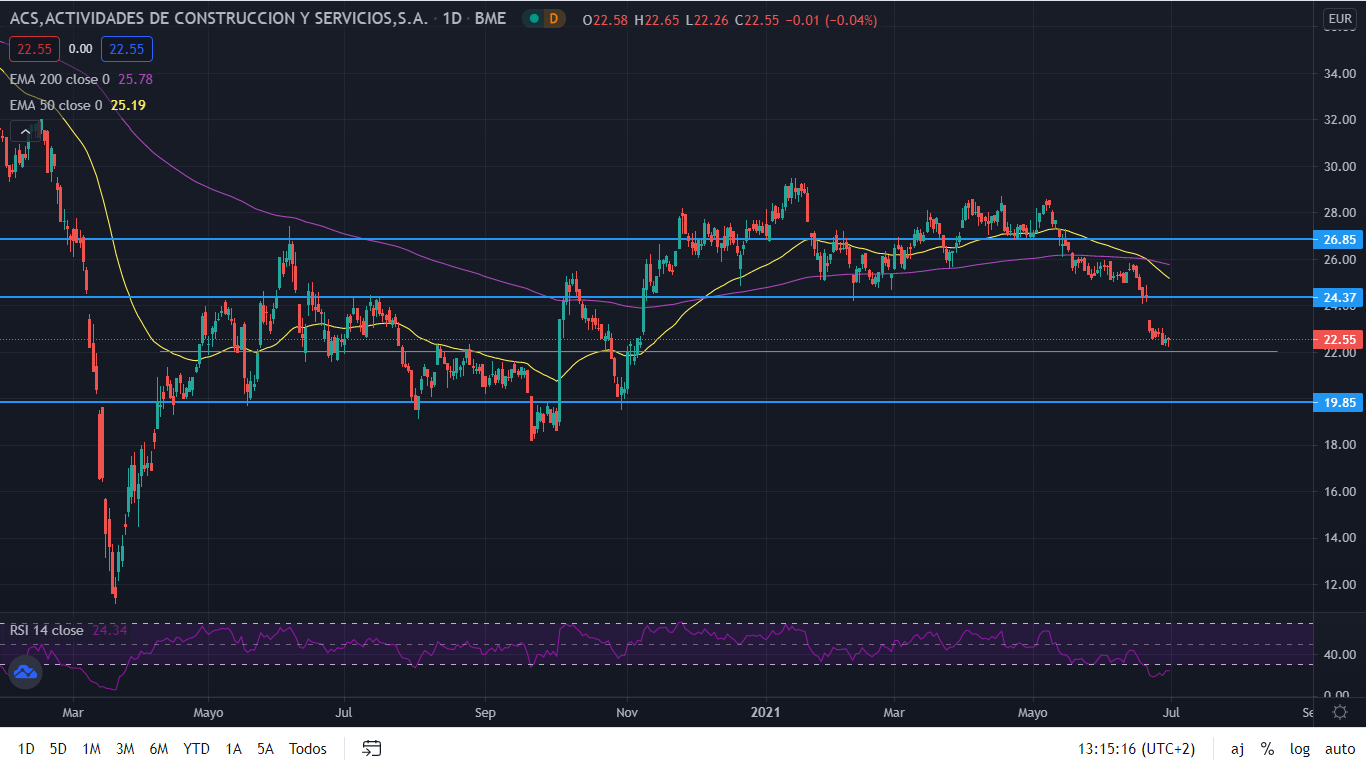Select the EMA 200 indicator legend

point(60,78)
